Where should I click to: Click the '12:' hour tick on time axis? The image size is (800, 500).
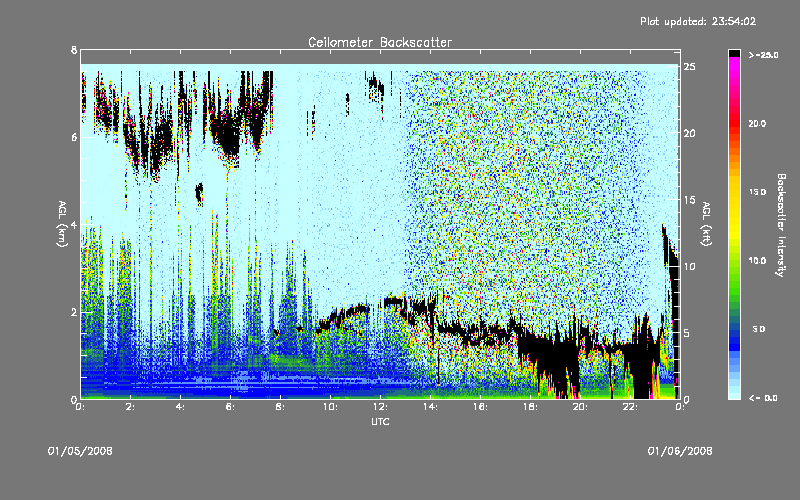[x=381, y=407]
